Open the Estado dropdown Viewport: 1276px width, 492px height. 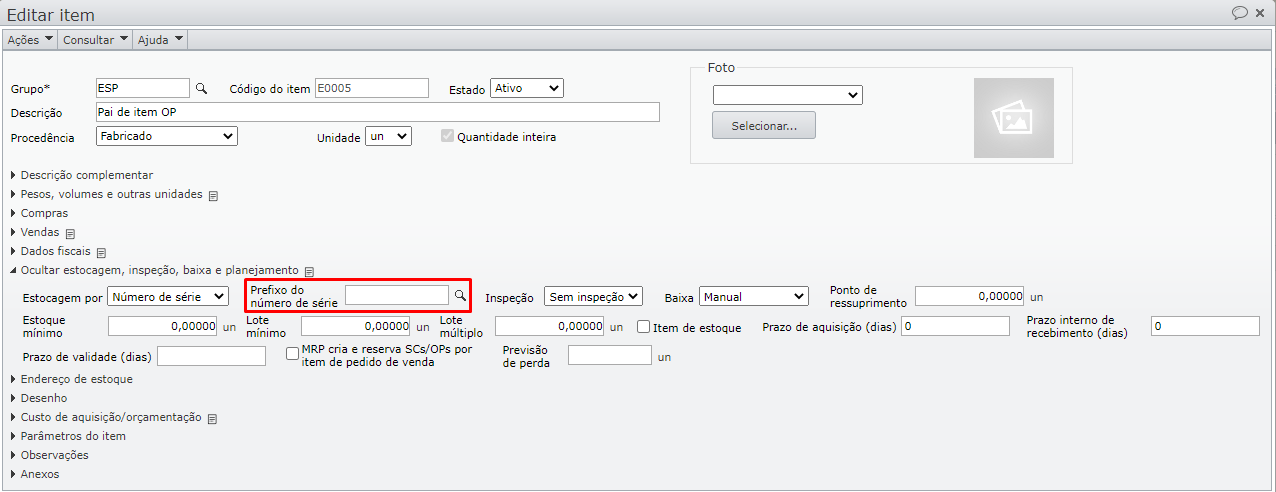click(x=527, y=88)
